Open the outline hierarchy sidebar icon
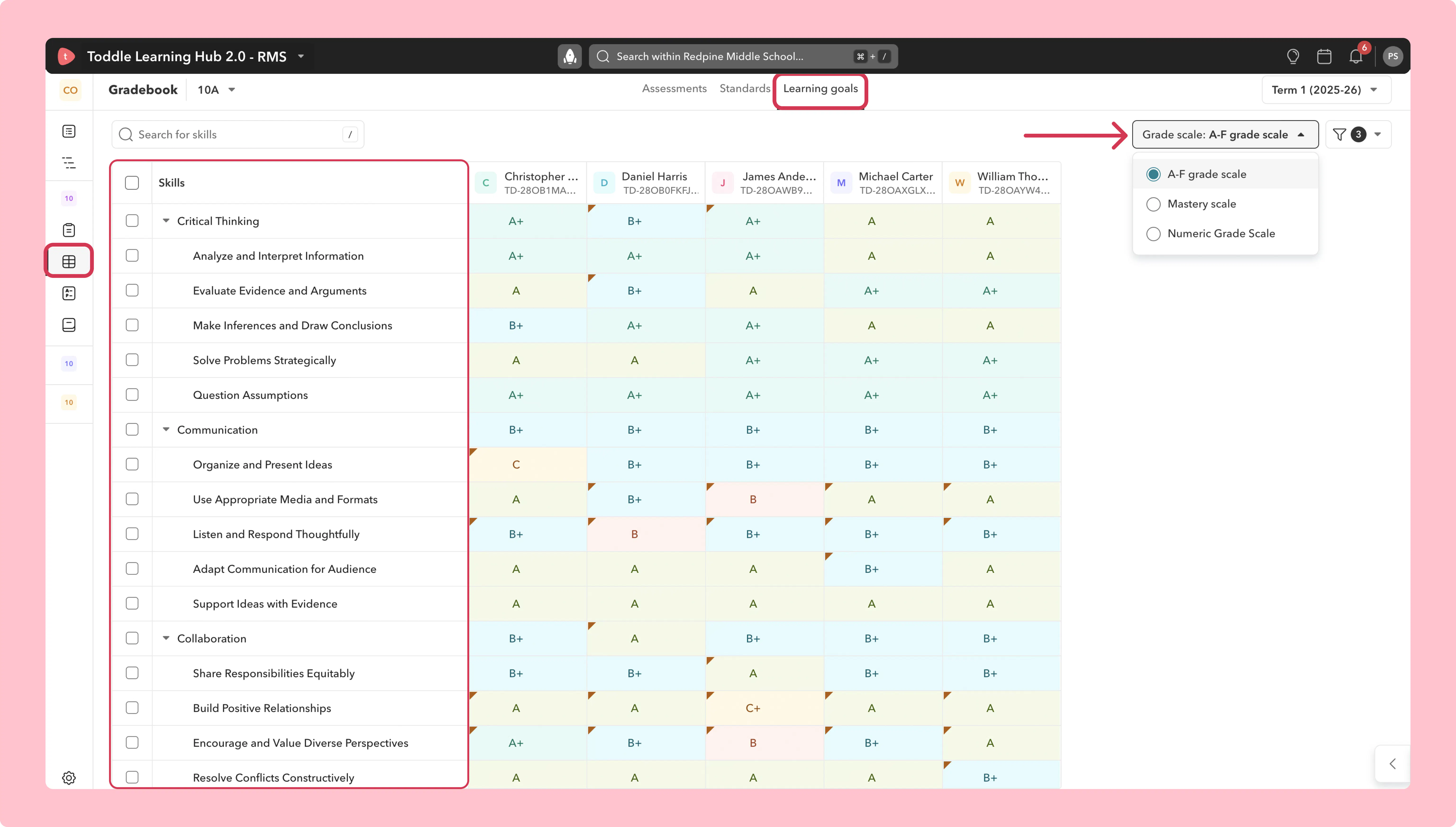 click(69, 163)
